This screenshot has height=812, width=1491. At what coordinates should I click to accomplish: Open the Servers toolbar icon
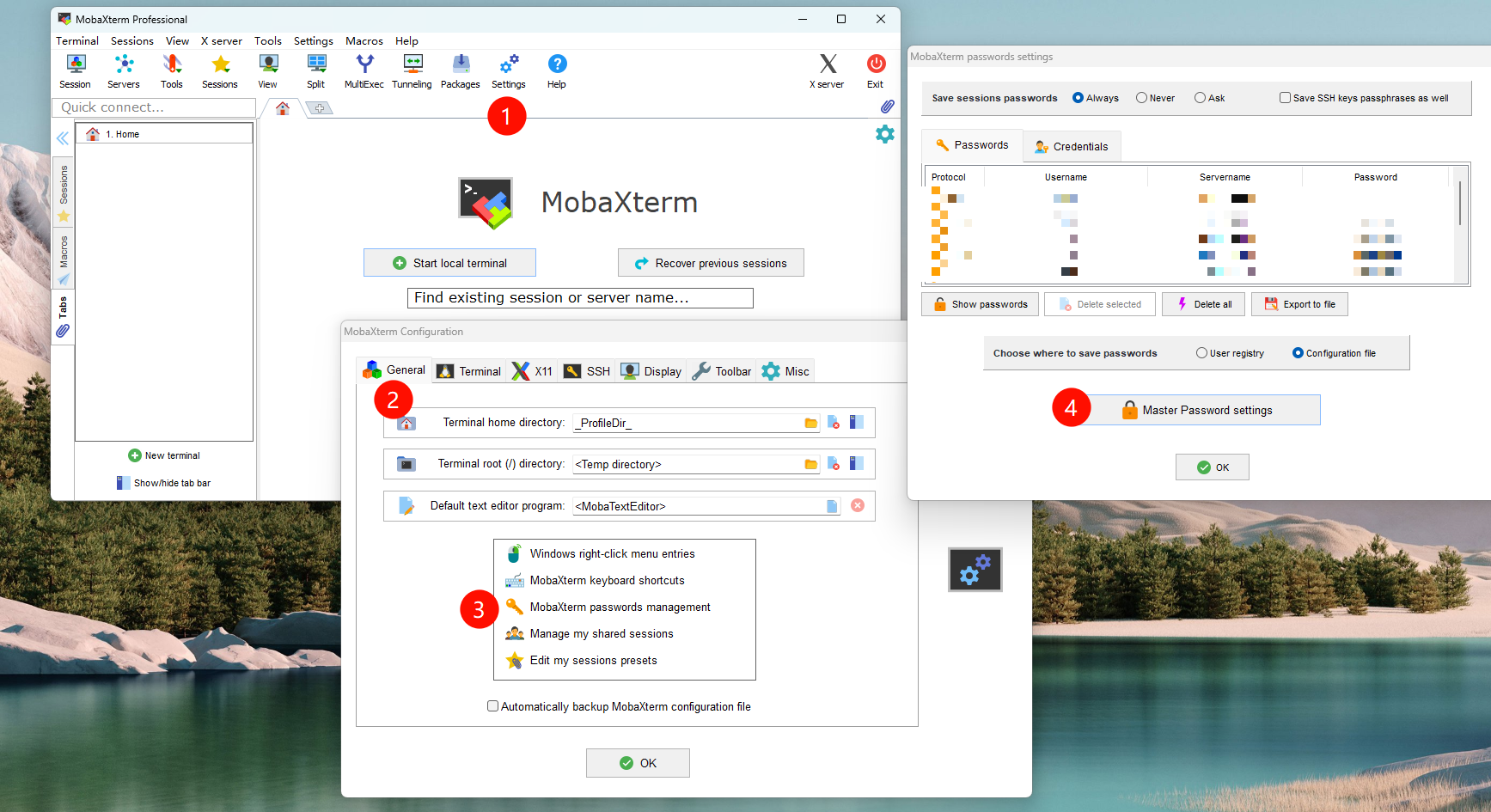click(124, 71)
